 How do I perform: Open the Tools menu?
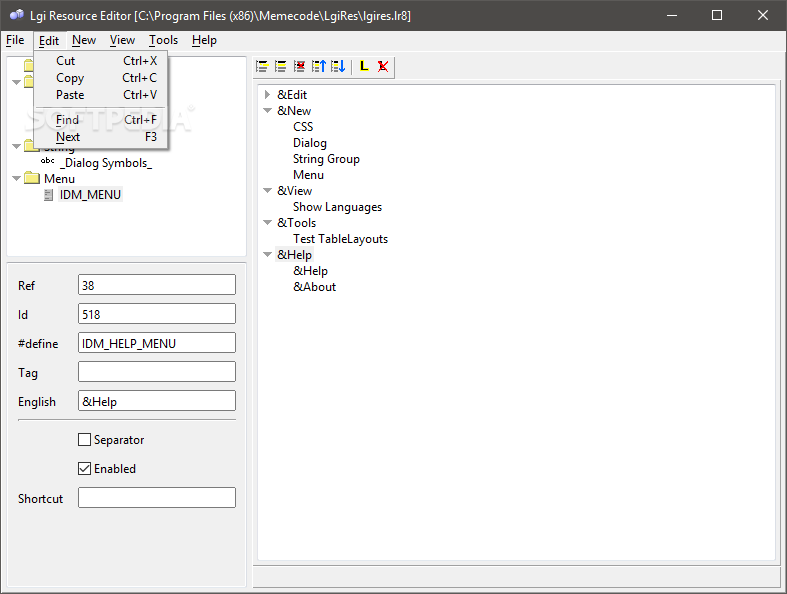click(163, 40)
